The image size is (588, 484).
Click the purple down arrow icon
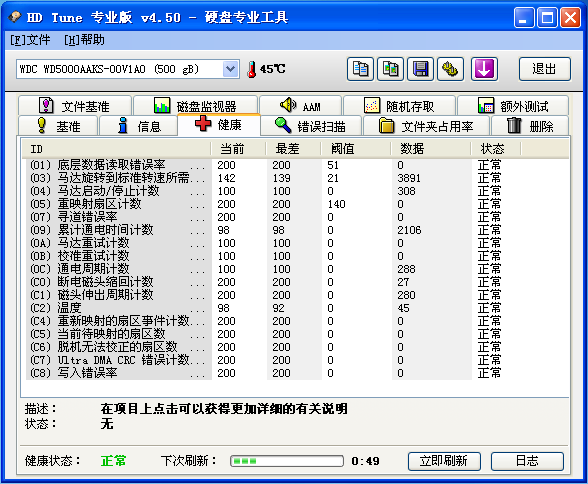point(484,69)
